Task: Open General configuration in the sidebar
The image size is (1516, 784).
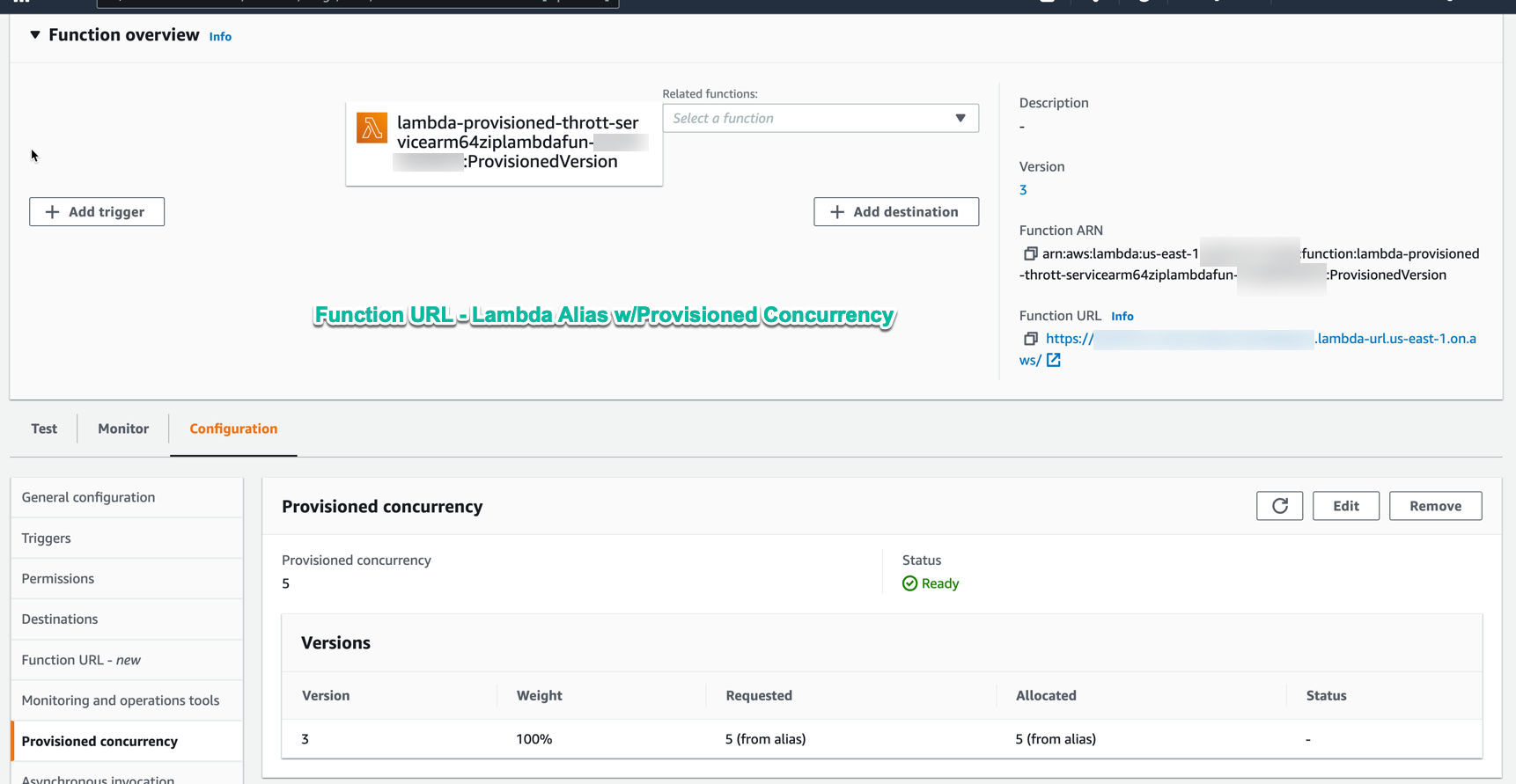Action: [127, 497]
